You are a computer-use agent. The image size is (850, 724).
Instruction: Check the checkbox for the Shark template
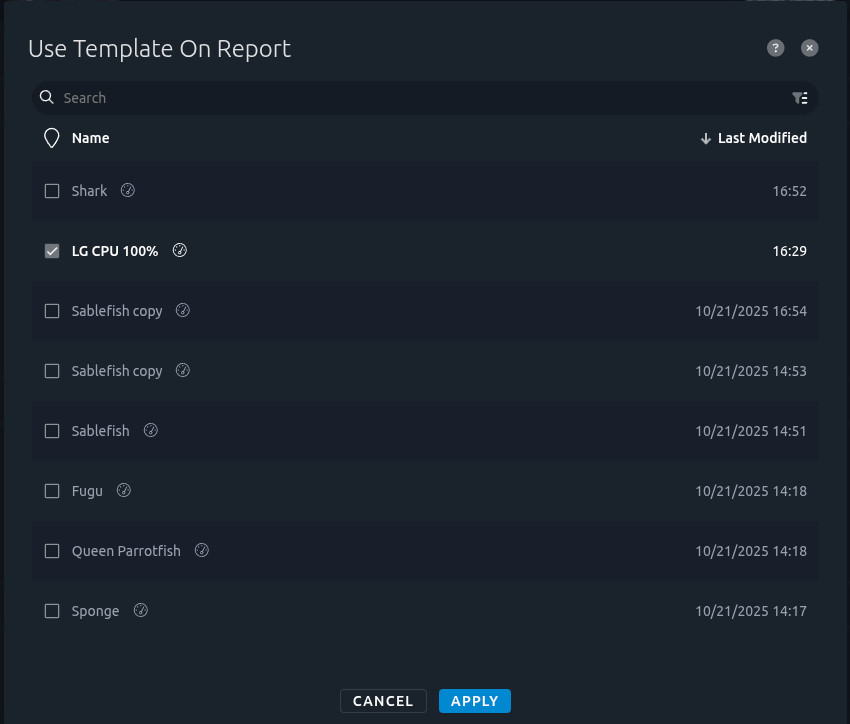tap(52, 190)
